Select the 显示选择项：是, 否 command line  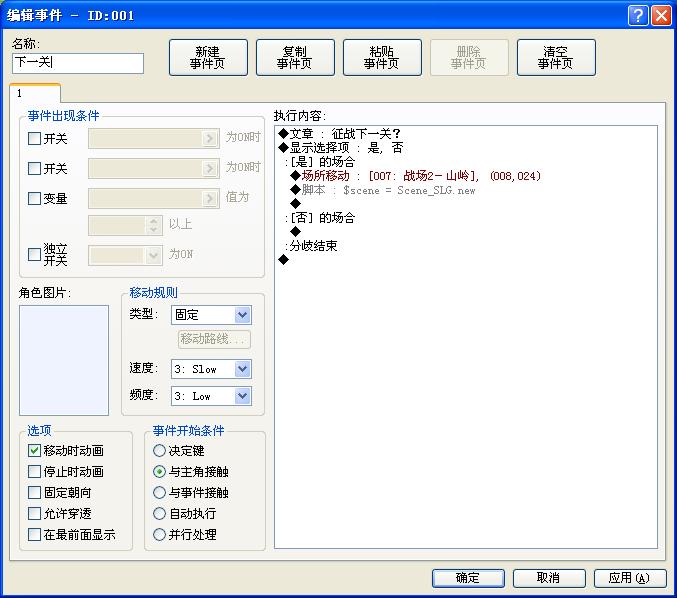coord(341,148)
